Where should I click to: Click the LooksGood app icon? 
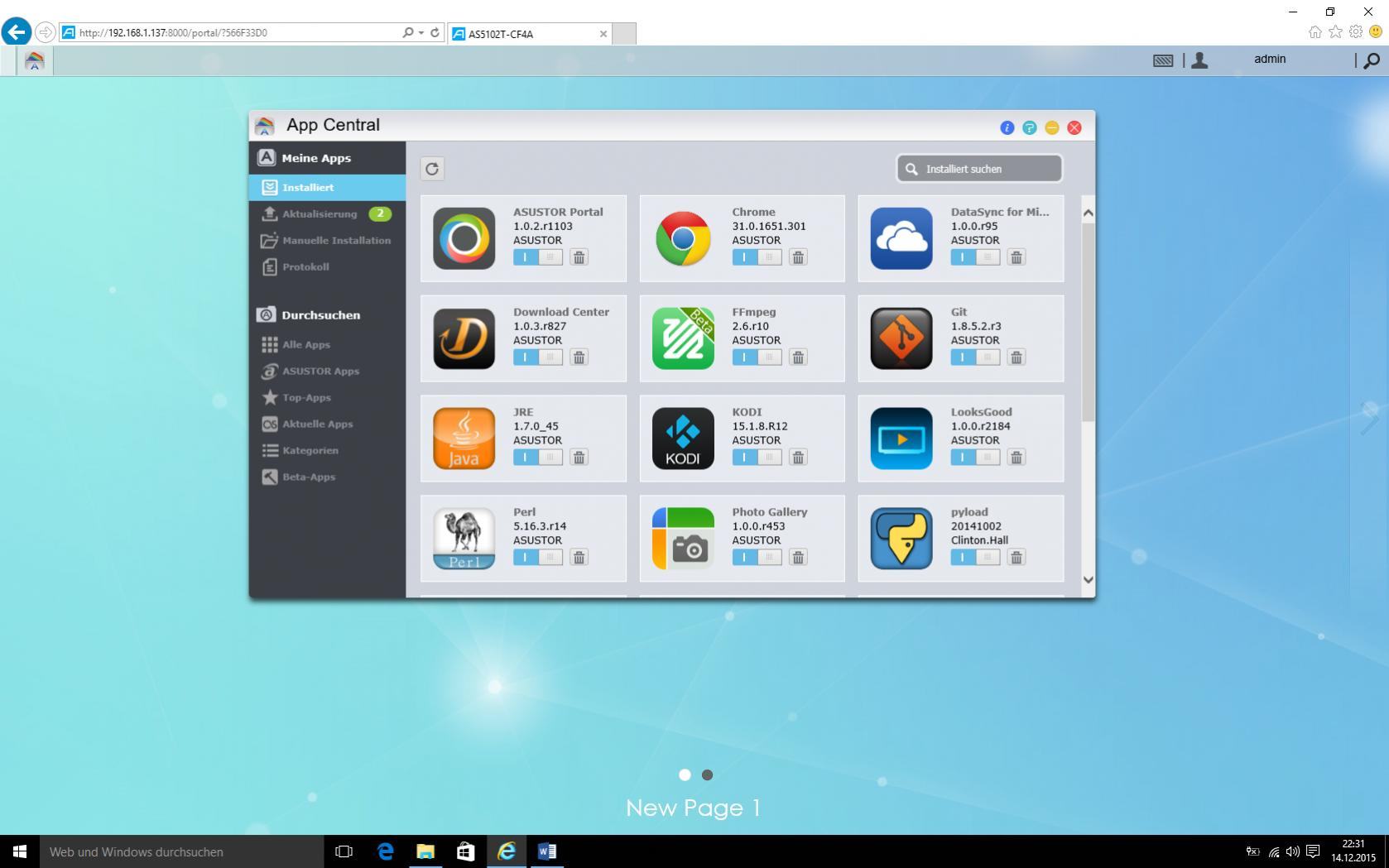901,439
